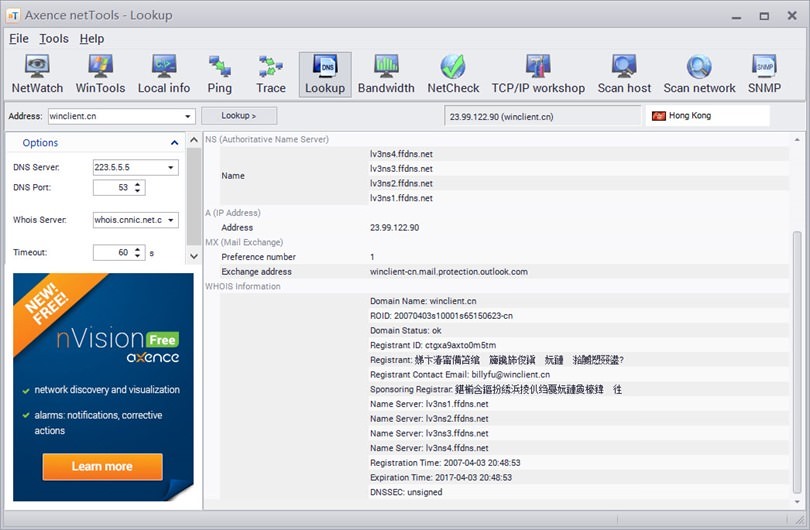Click the Lookup > button
The height and width of the screenshot is (530, 810).
tap(239, 116)
